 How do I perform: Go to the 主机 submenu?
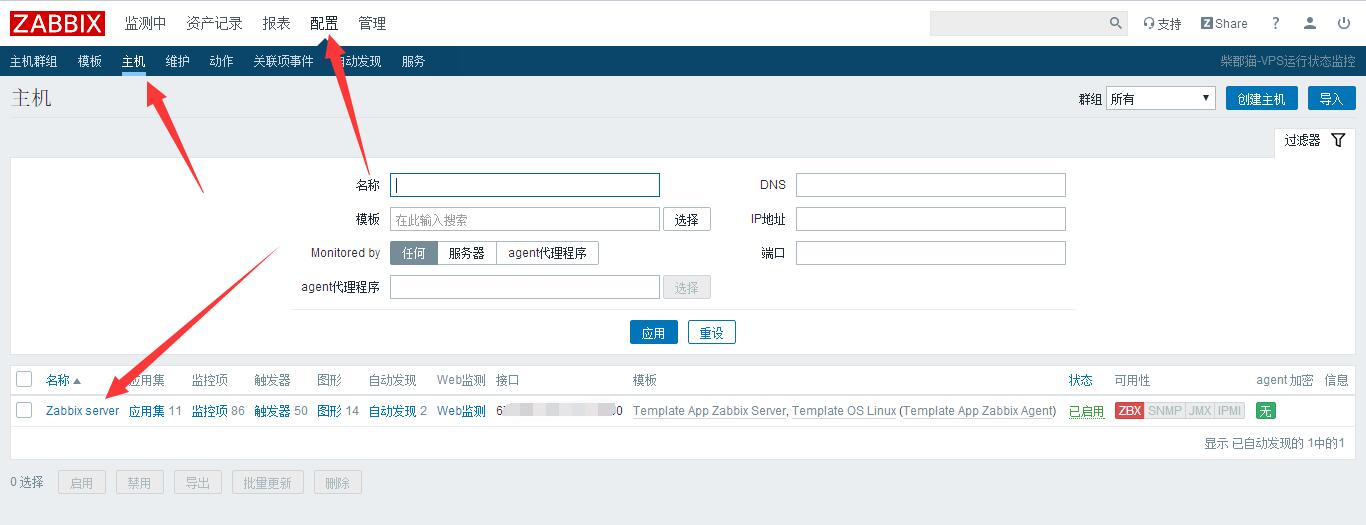[x=134, y=61]
